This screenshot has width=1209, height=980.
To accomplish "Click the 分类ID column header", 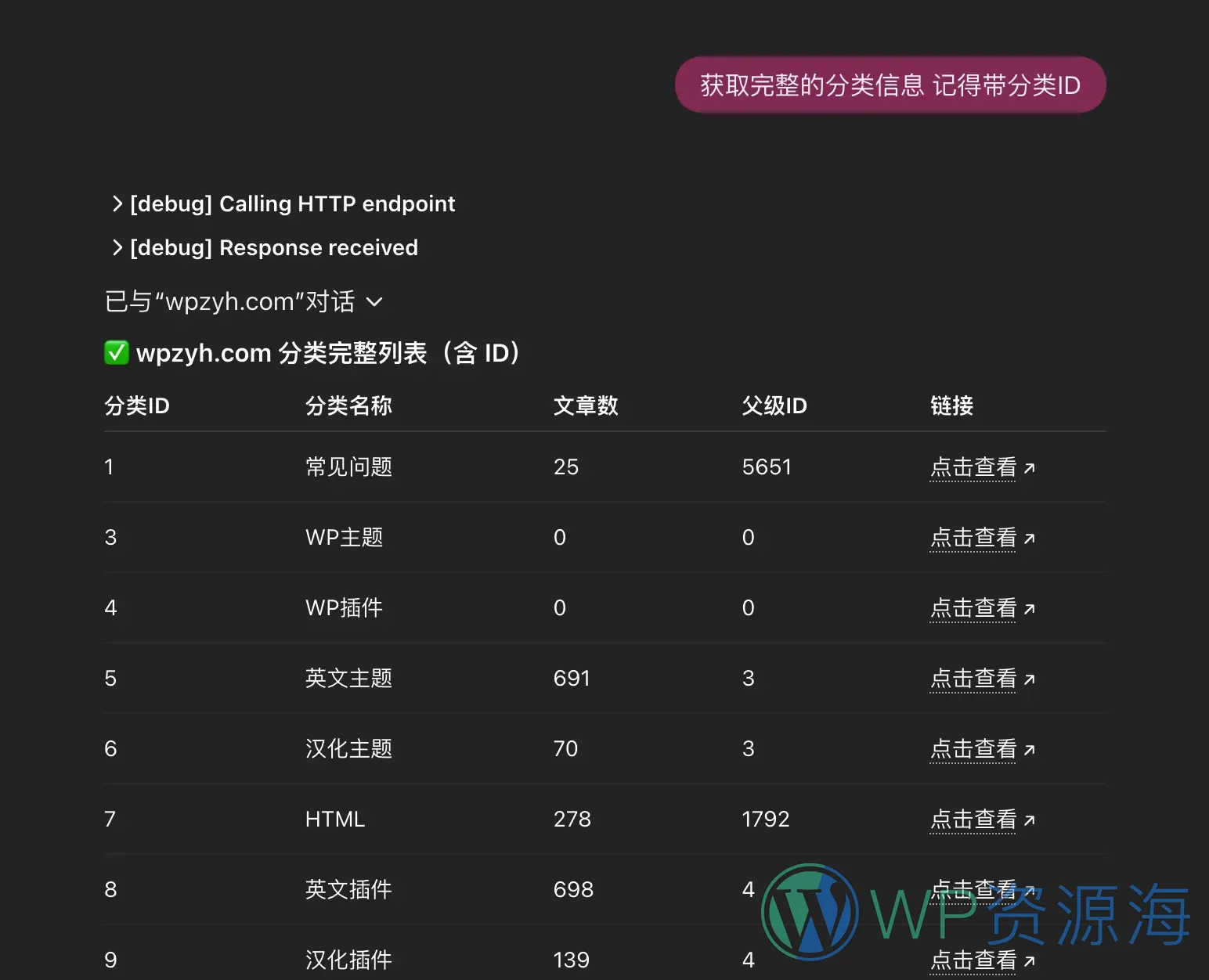I will pyautogui.click(x=136, y=405).
